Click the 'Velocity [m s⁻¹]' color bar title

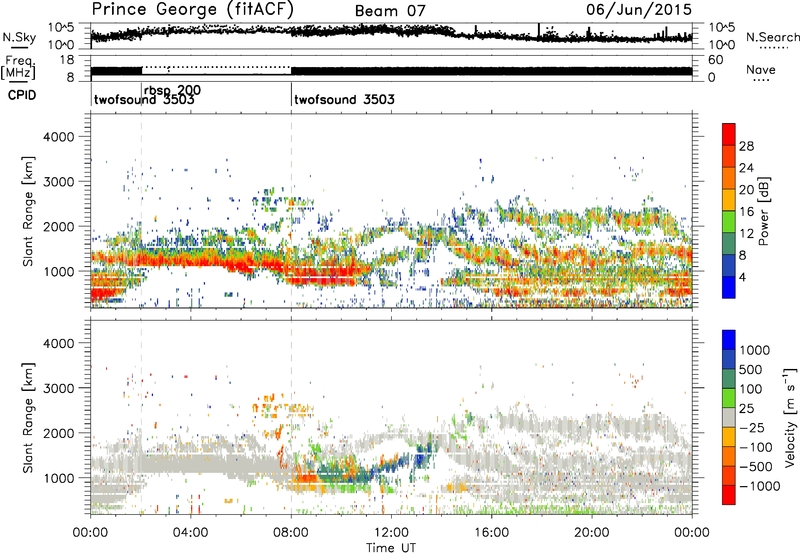pos(790,417)
